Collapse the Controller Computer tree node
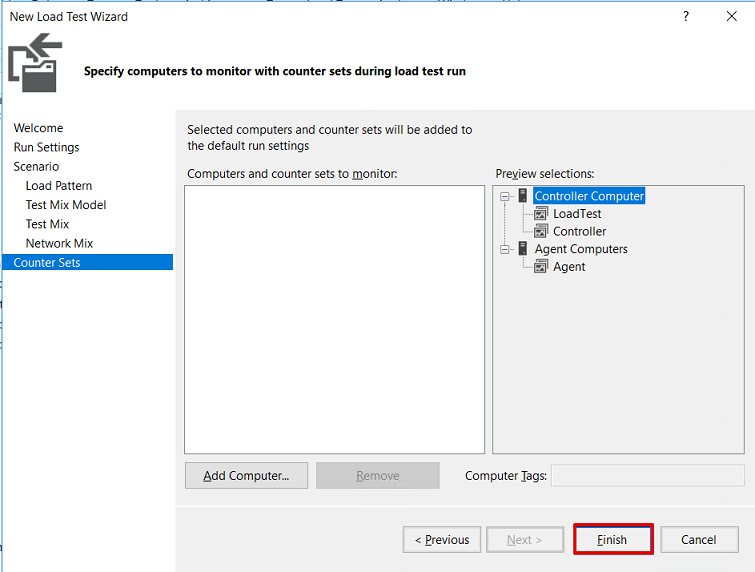 507,197
